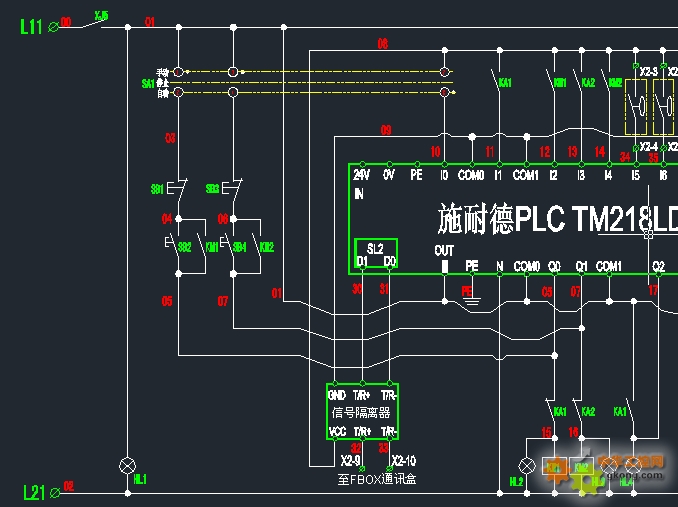Select wire number 31 below D0

tap(384, 289)
